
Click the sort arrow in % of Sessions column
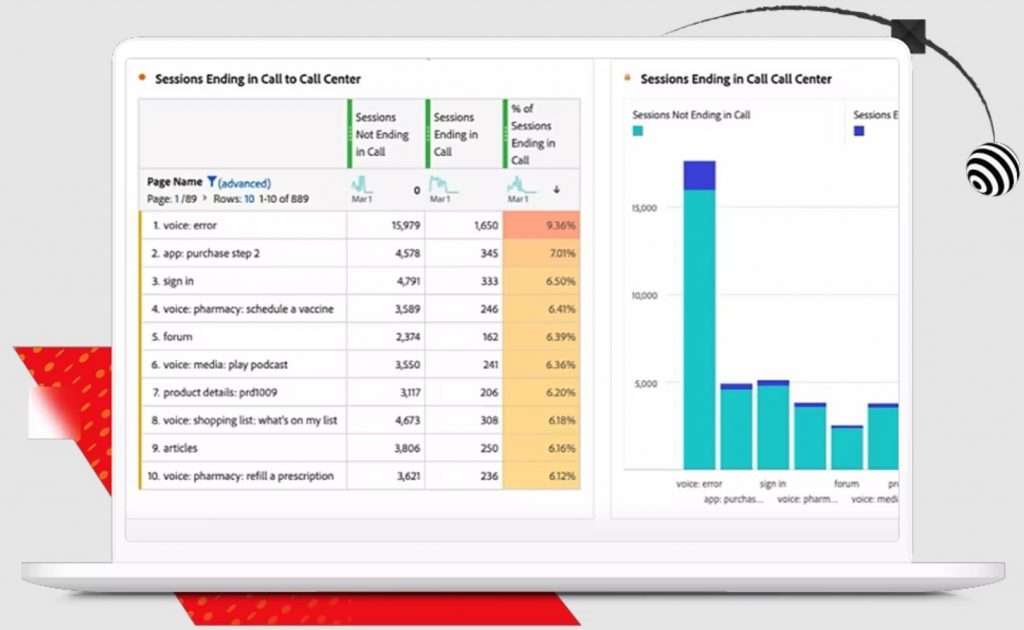556,189
